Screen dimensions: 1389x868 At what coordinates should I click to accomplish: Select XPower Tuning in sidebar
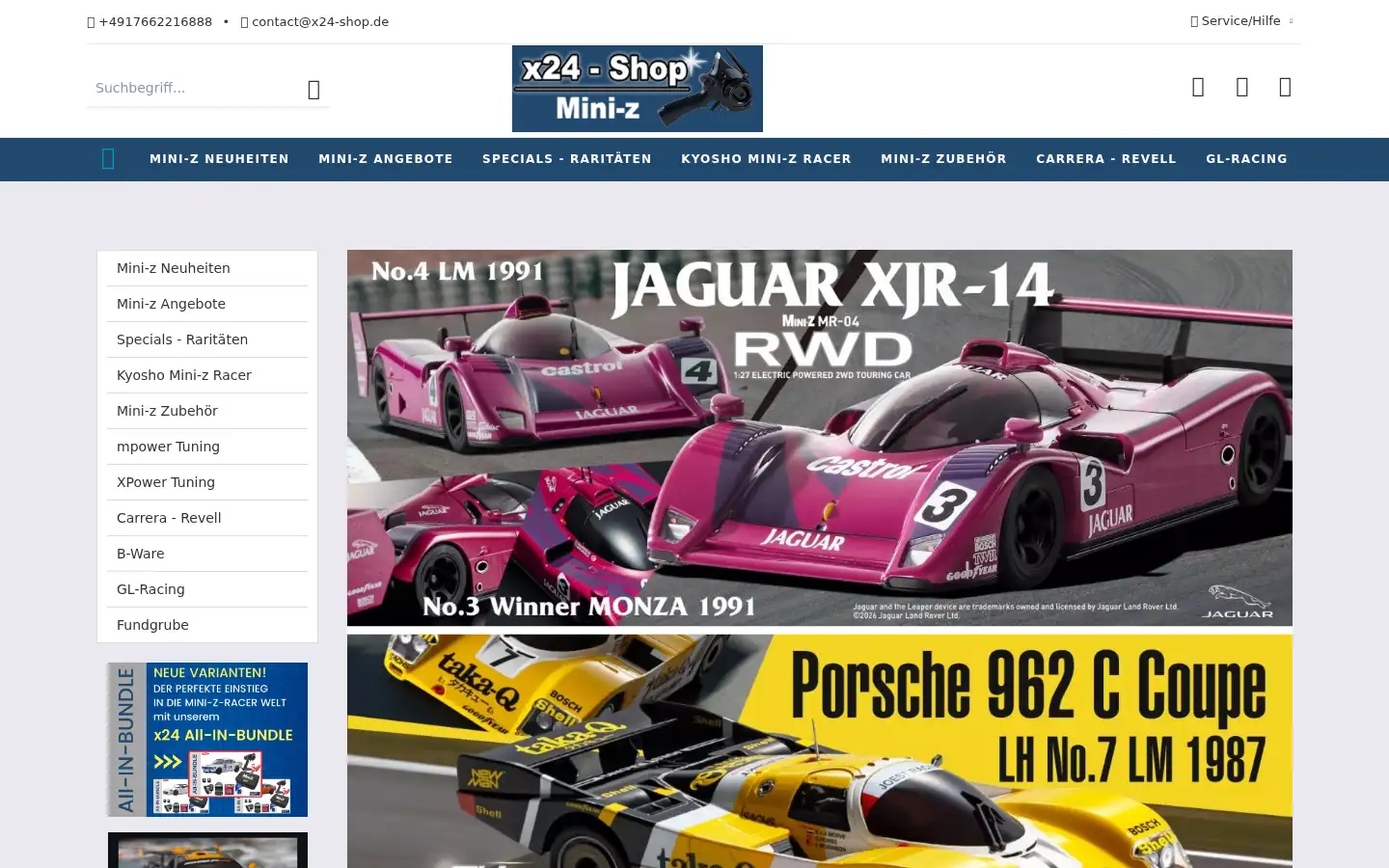[207, 482]
